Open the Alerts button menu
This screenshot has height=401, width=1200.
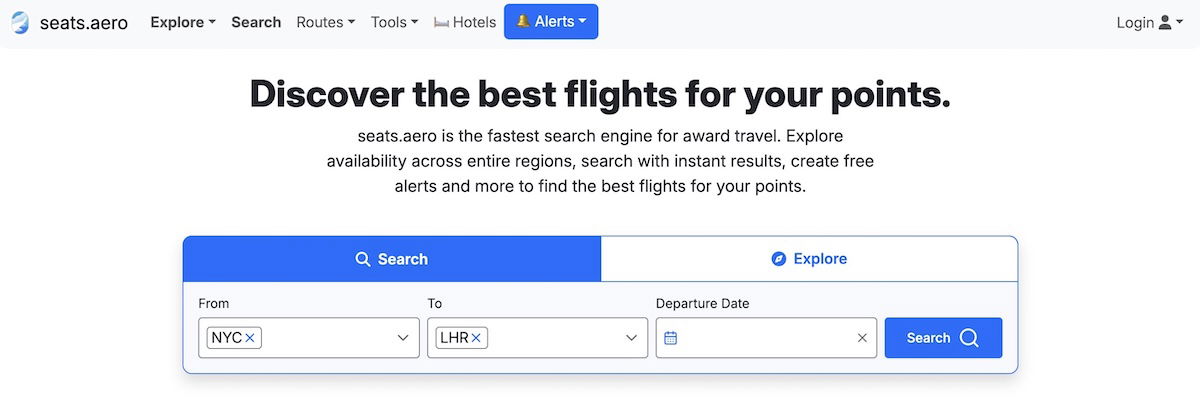pos(551,22)
